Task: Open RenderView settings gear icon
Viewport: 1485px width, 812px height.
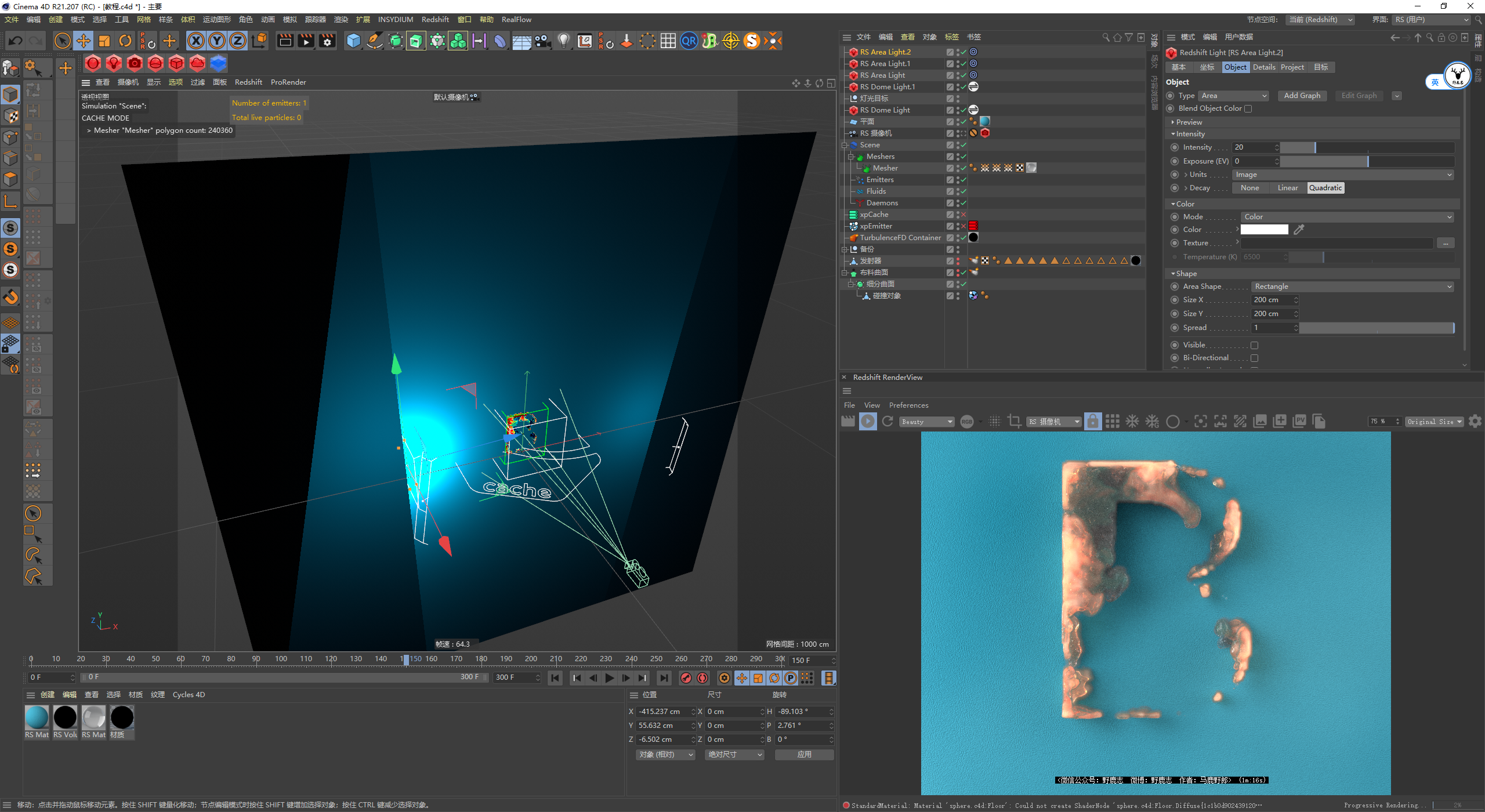Action: (1475, 422)
